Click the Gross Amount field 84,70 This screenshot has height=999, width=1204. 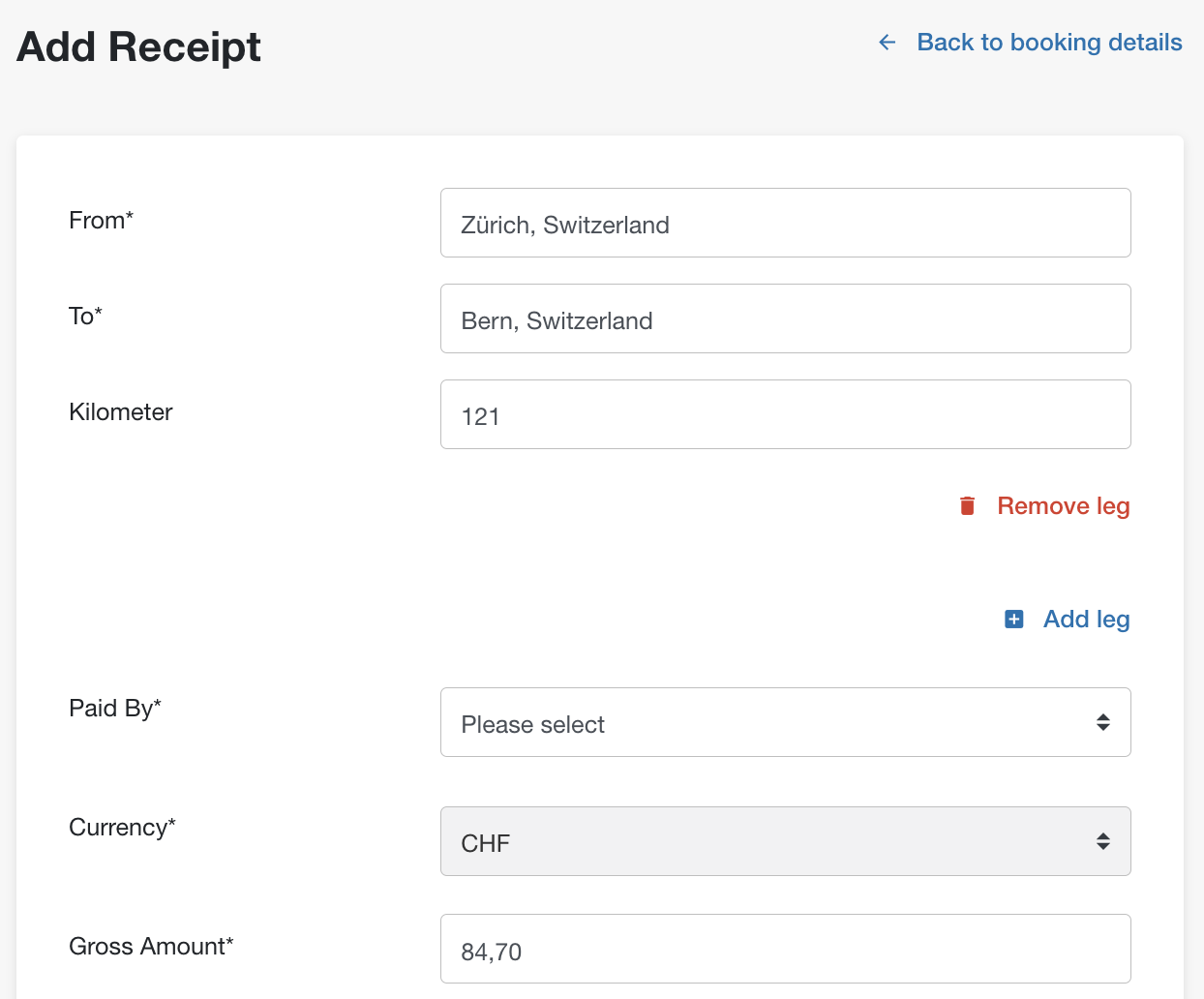click(785, 949)
